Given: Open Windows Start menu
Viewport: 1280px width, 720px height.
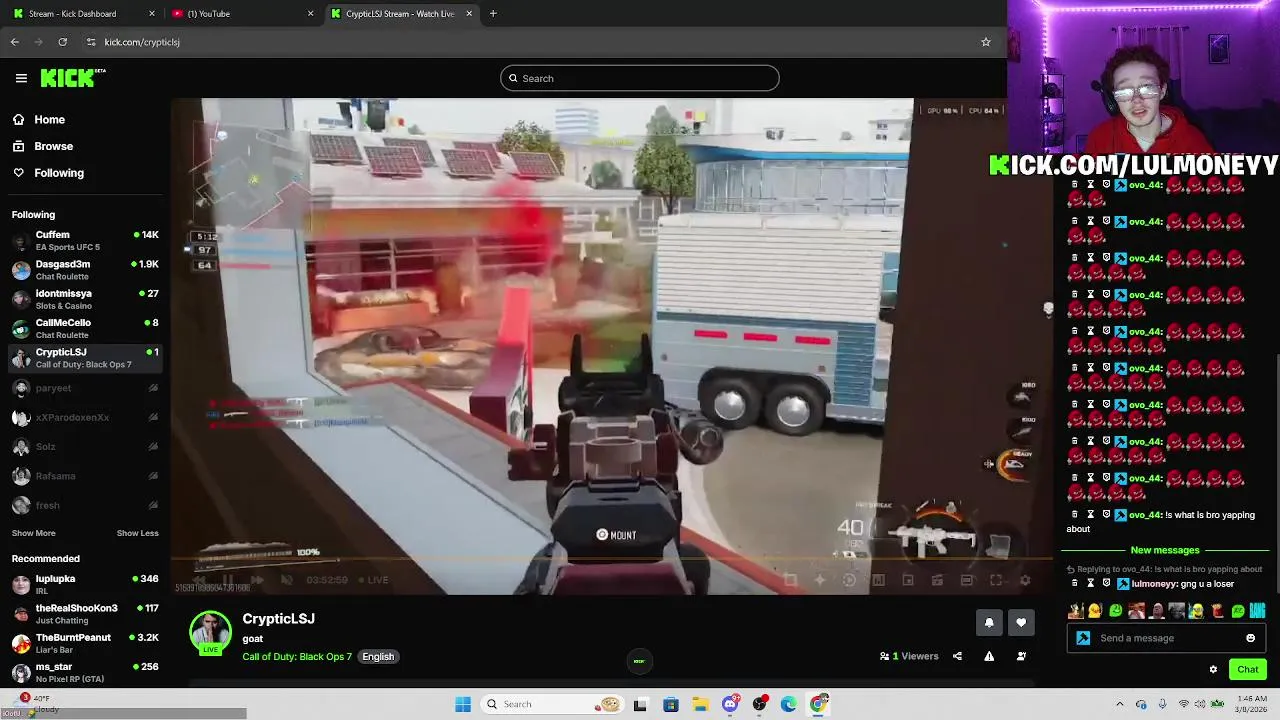Looking at the screenshot, I should (x=463, y=704).
